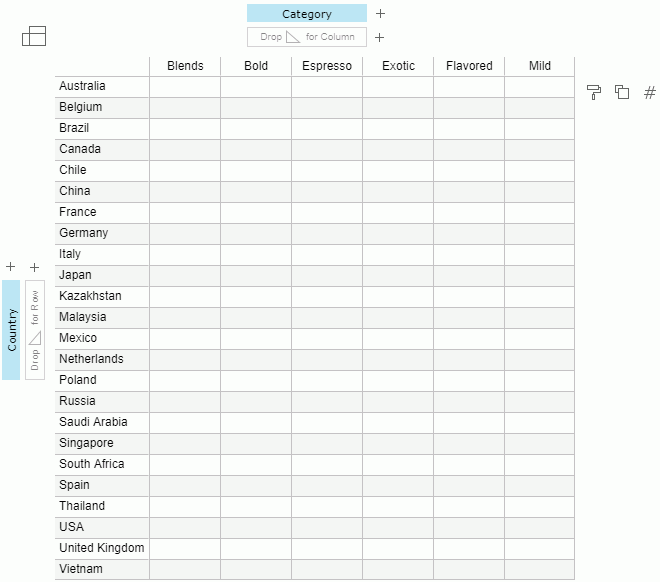
Task: Click the copy/duplicate icon
Action: click(622, 92)
